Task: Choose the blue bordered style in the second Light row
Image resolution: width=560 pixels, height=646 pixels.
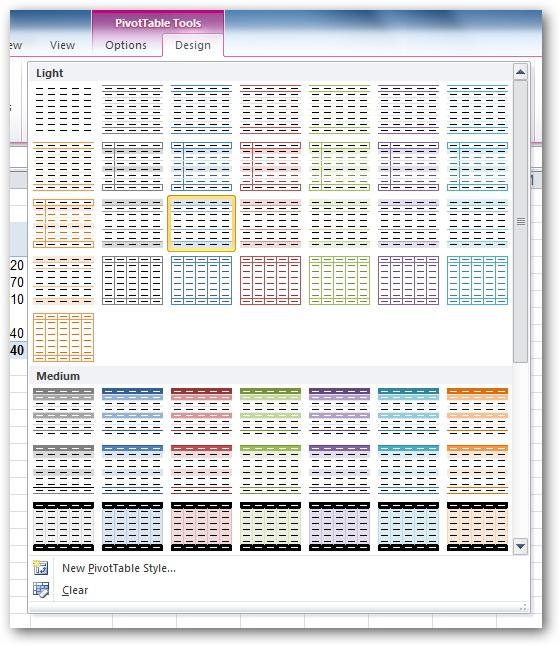Action: coord(202,166)
